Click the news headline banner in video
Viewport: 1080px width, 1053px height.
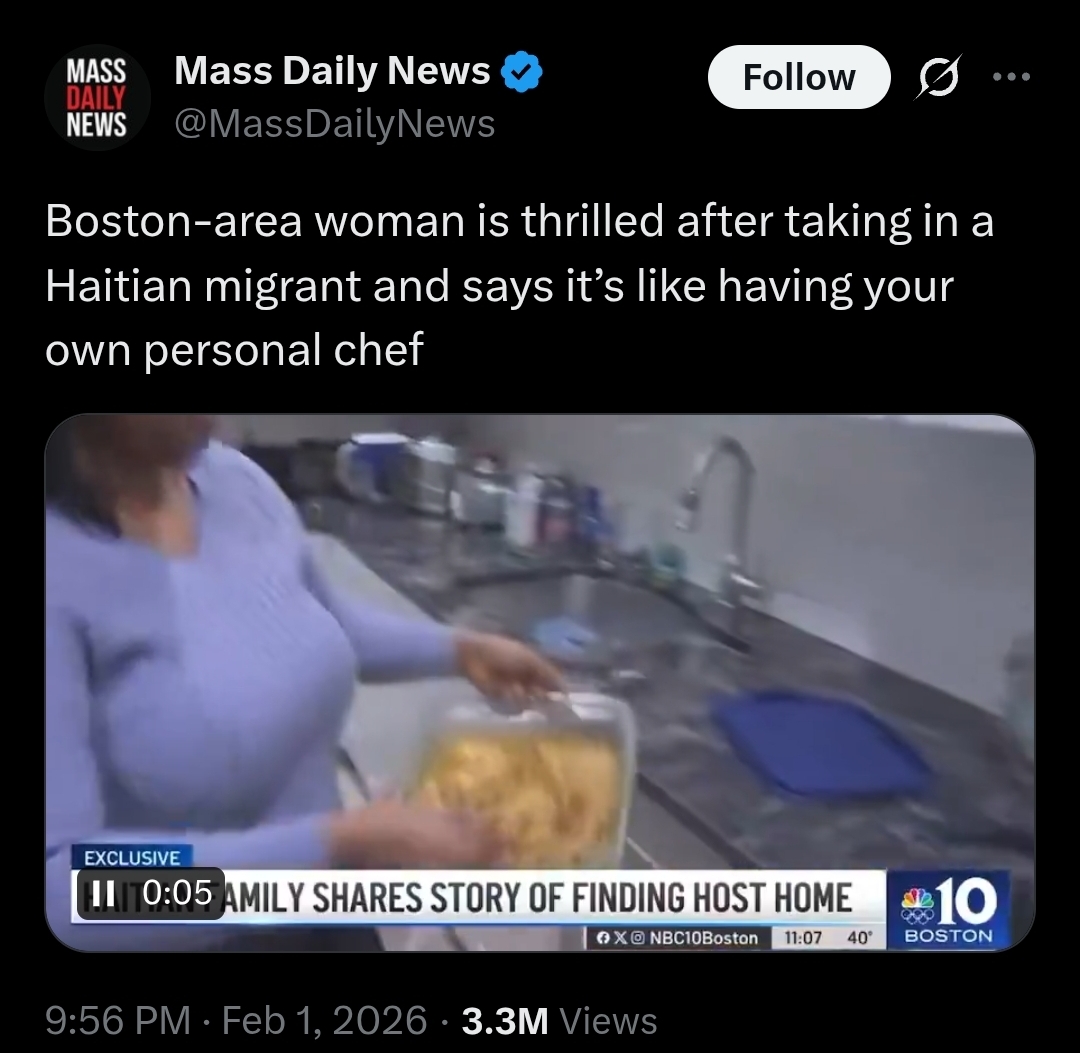[478, 897]
